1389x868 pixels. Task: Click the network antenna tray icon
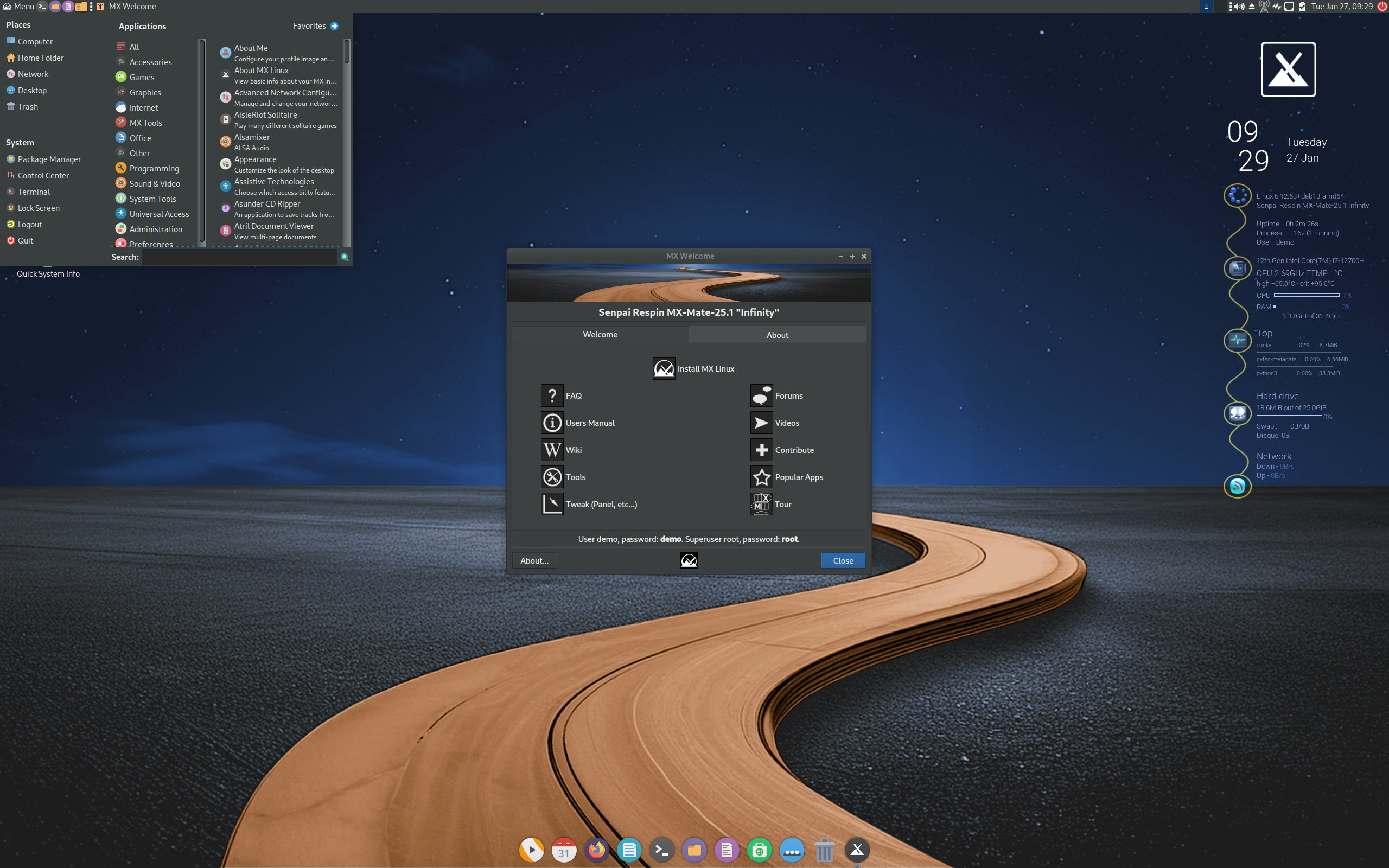(1263, 7)
